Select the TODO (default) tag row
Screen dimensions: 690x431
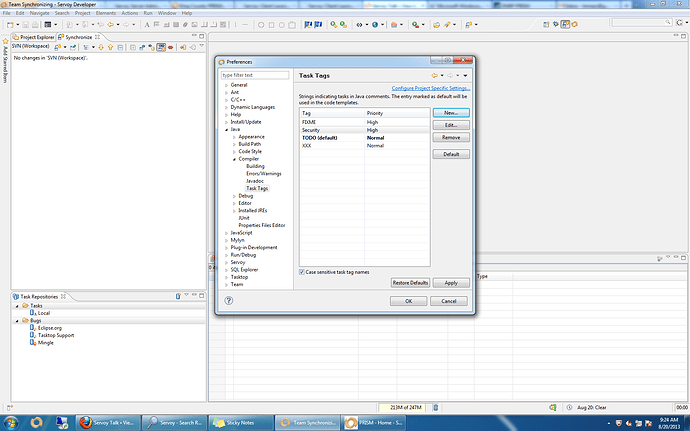(x=364, y=138)
